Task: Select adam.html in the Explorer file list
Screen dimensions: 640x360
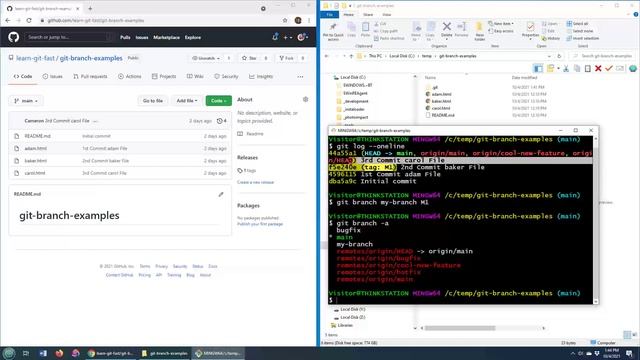Action: pyautogui.click(x=441, y=94)
